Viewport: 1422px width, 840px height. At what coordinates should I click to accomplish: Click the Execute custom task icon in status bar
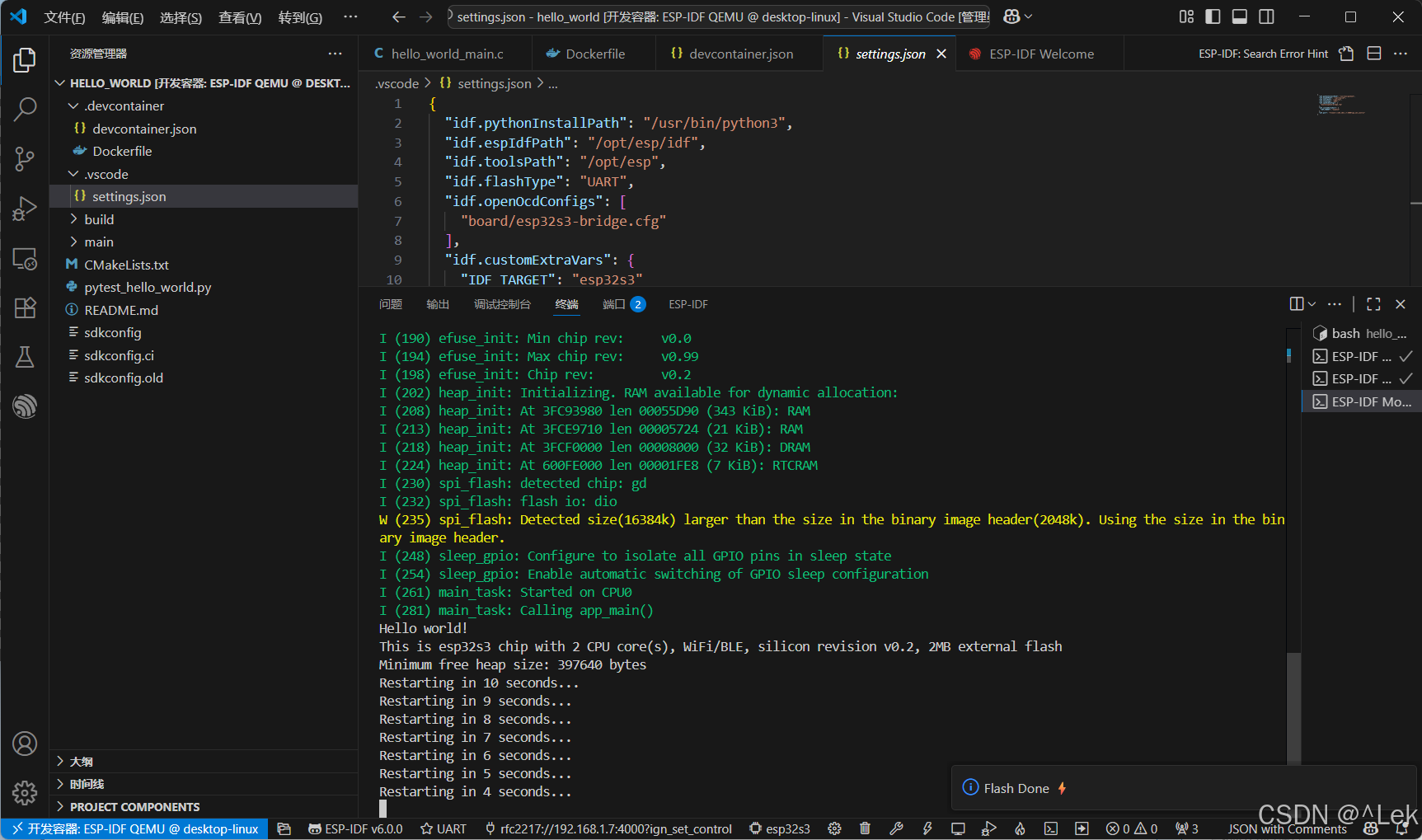(1082, 828)
